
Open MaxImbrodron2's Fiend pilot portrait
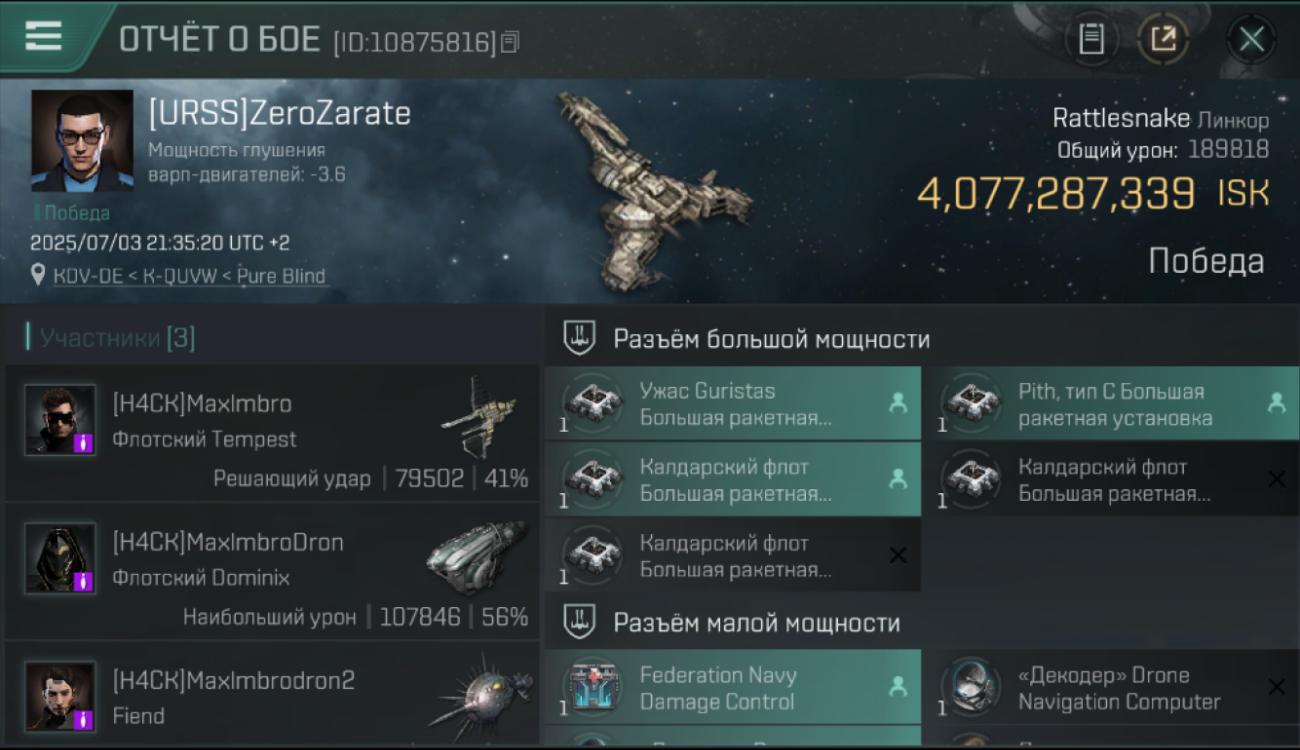pyautogui.click(x=60, y=697)
